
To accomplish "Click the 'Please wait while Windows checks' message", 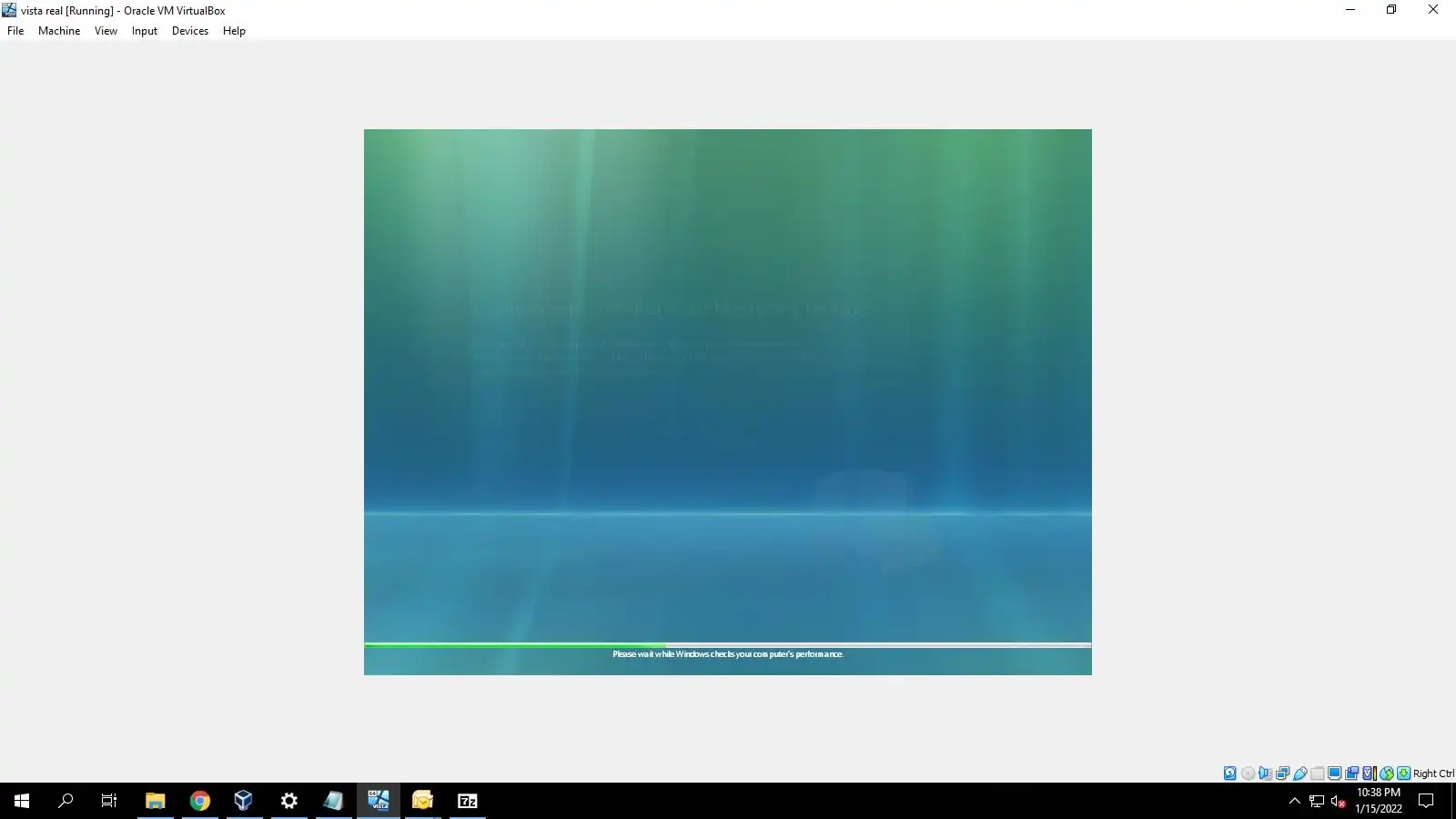I will (728, 654).
